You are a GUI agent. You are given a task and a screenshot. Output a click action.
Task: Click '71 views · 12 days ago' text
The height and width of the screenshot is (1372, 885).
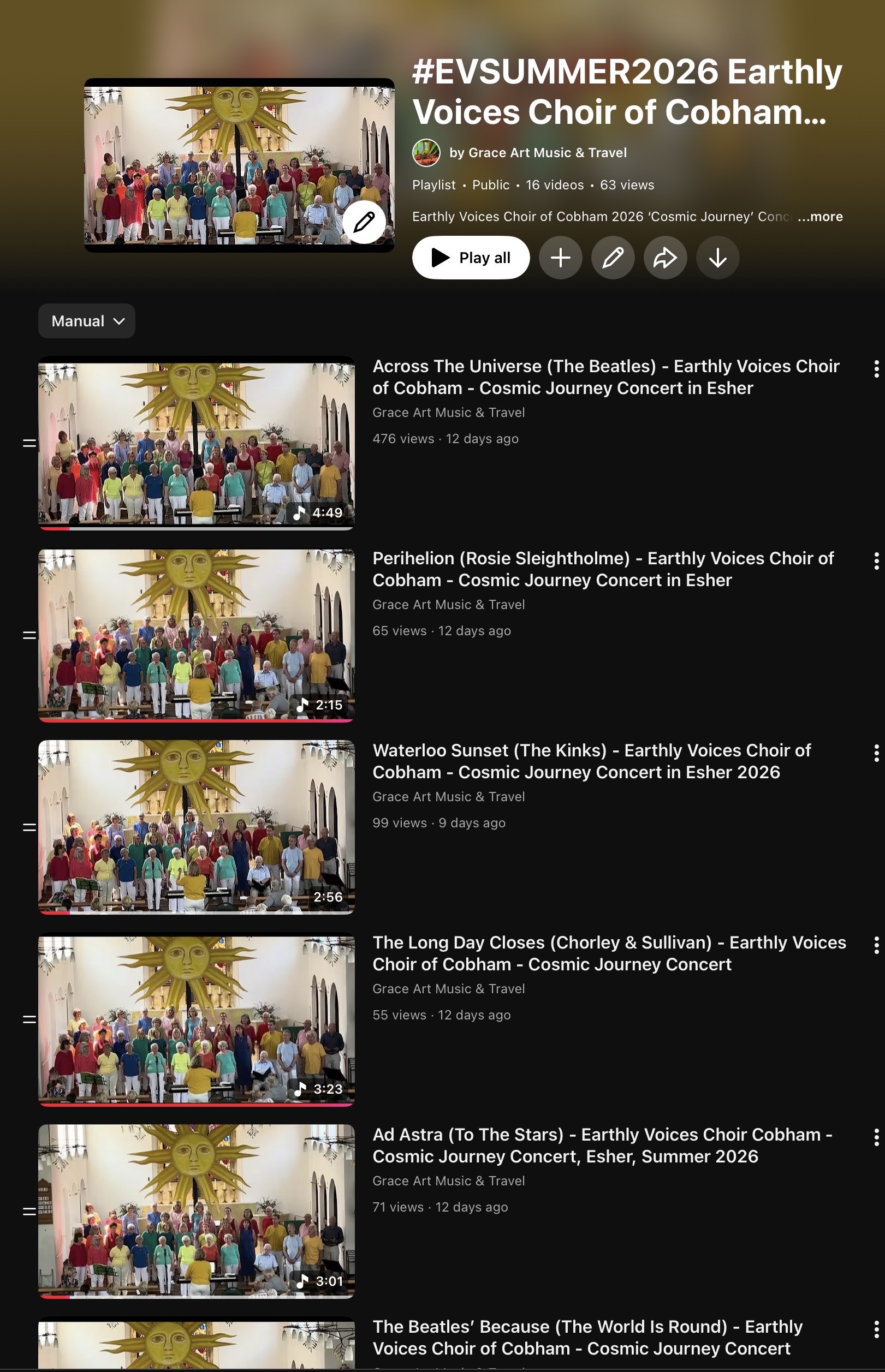[x=440, y=1207]
